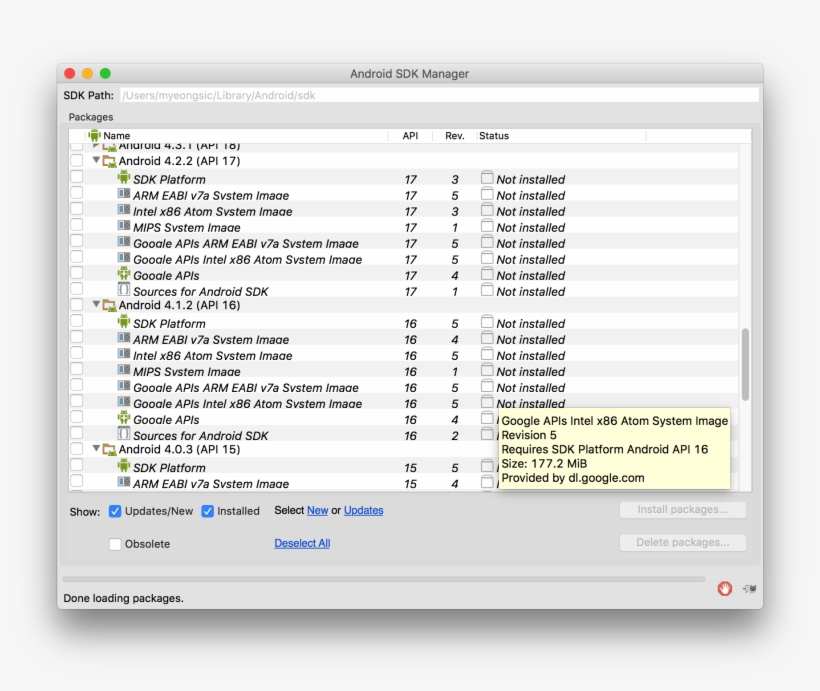Click Not installed status of API 16 SDK Platform
Viewport: 820px width, 691px height.
point(531,324)
